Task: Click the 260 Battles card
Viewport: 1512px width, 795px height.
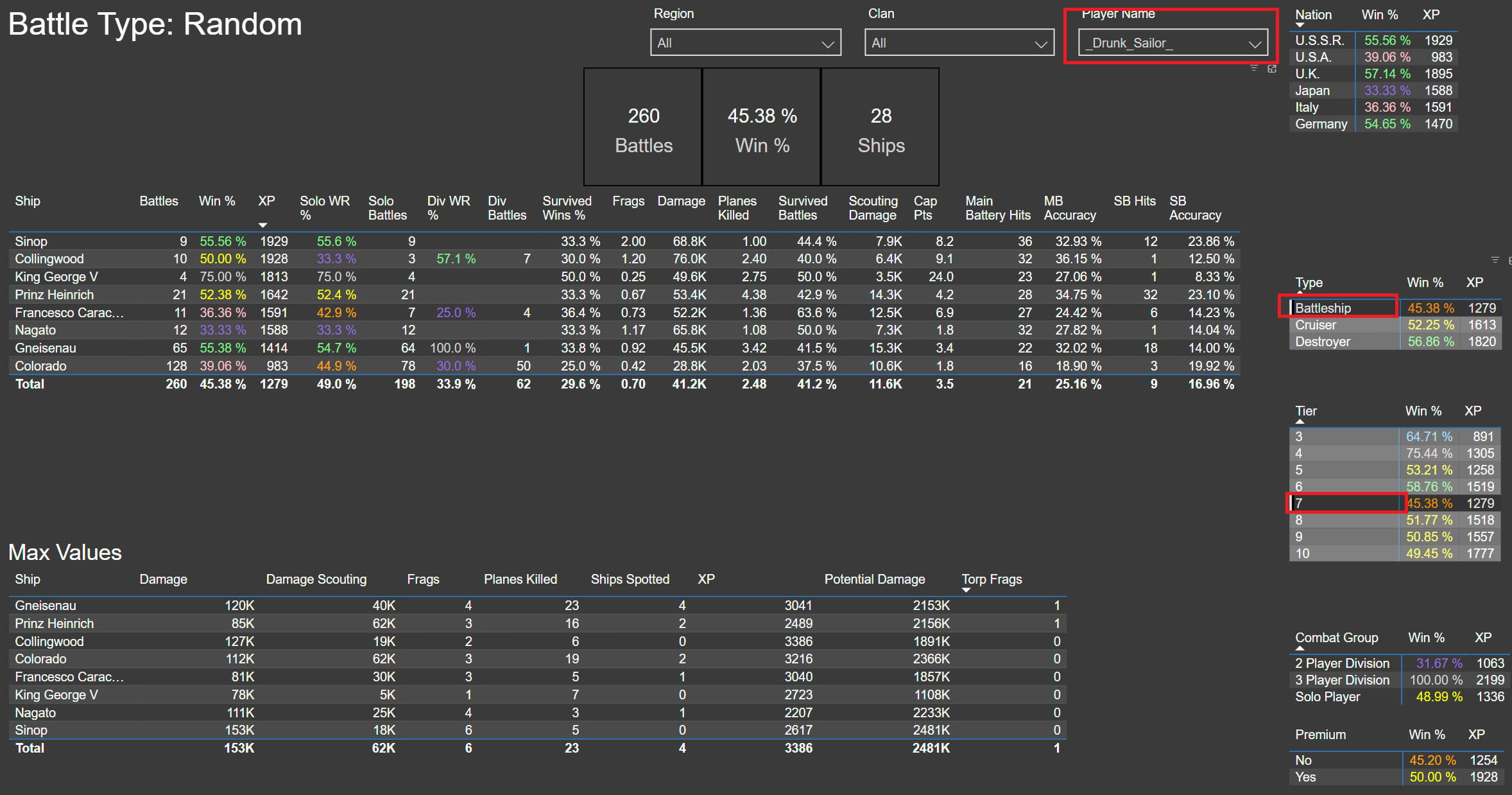Action: click(x=643, y=128)
